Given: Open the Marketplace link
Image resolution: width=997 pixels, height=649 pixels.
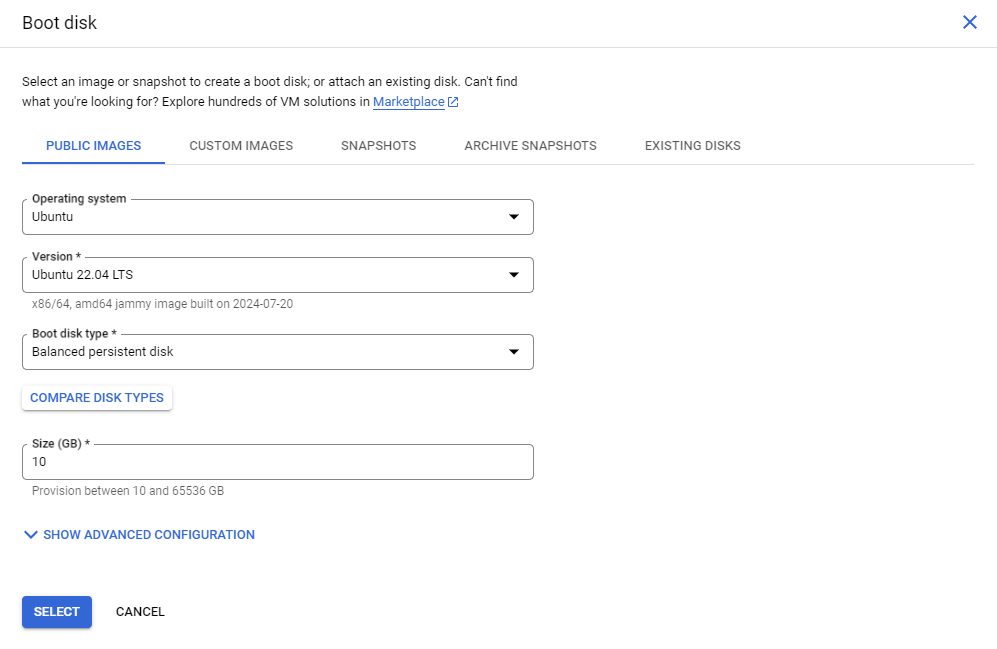Looking at the screenshot, I should [408, 102].
